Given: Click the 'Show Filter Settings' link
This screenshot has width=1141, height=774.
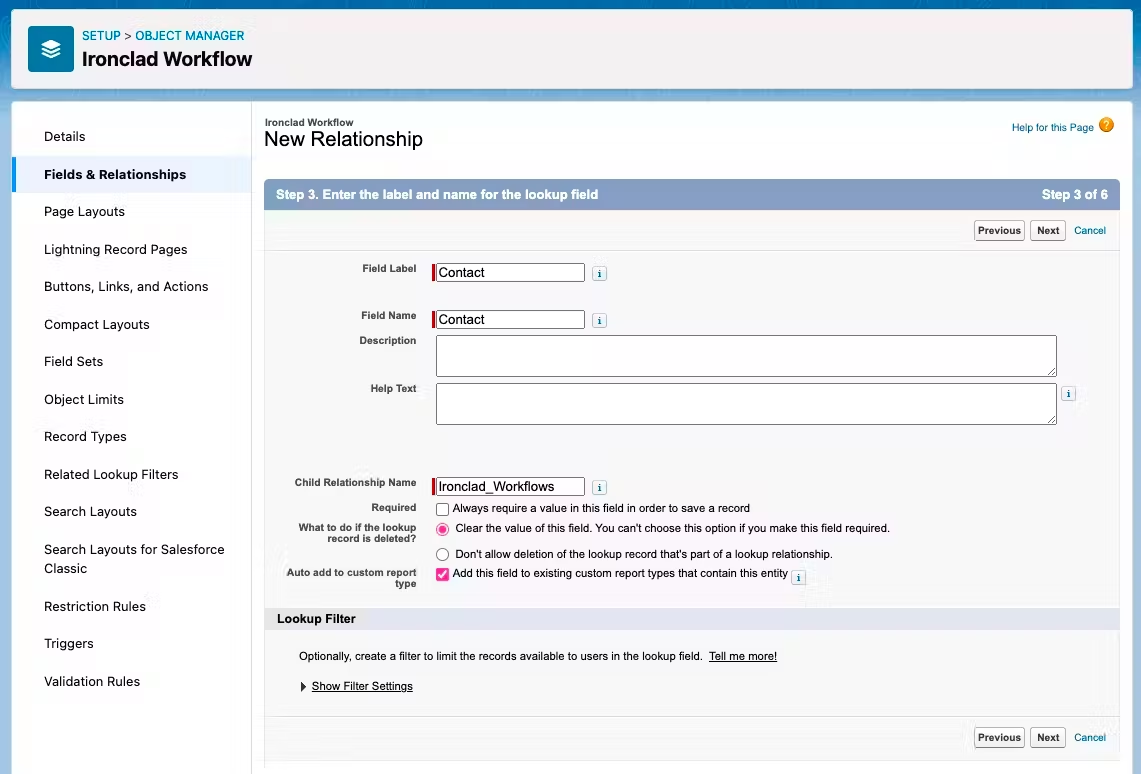Looking at the screenshot, I should click(362, 687).
